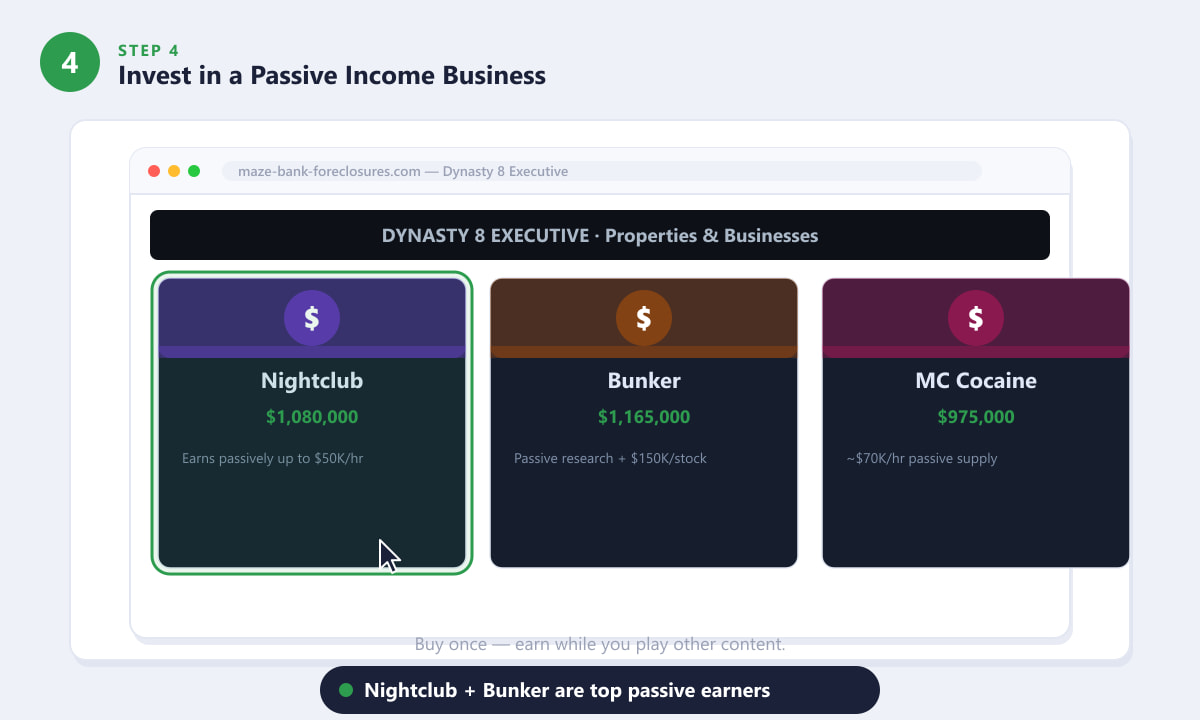Image resolution: width=1200 pixels, height=720 pixels.
Task: Click the "Nightclub" title text
Action: point(312,381)
